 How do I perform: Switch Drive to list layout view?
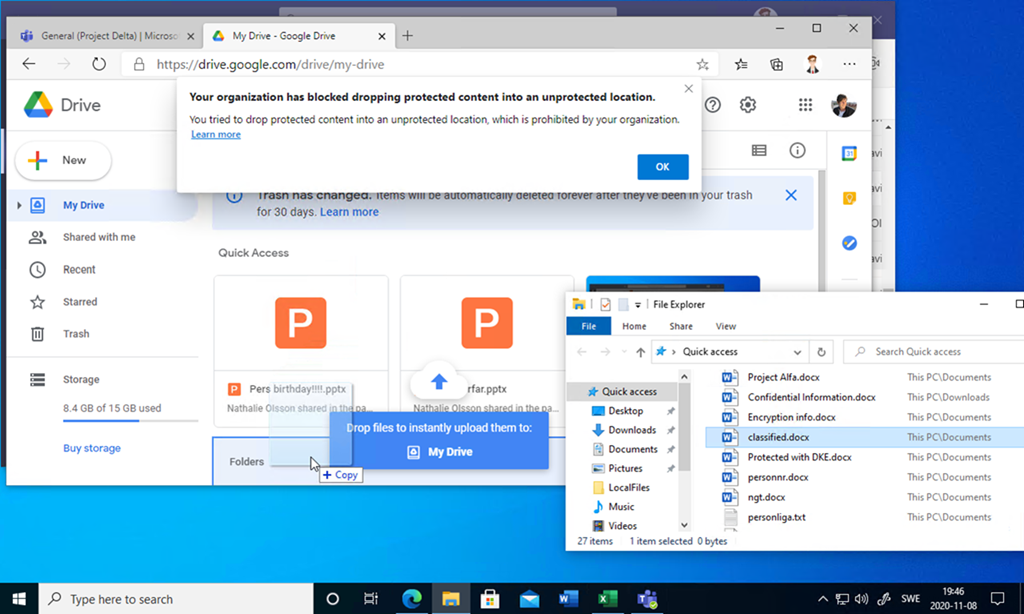759,150
